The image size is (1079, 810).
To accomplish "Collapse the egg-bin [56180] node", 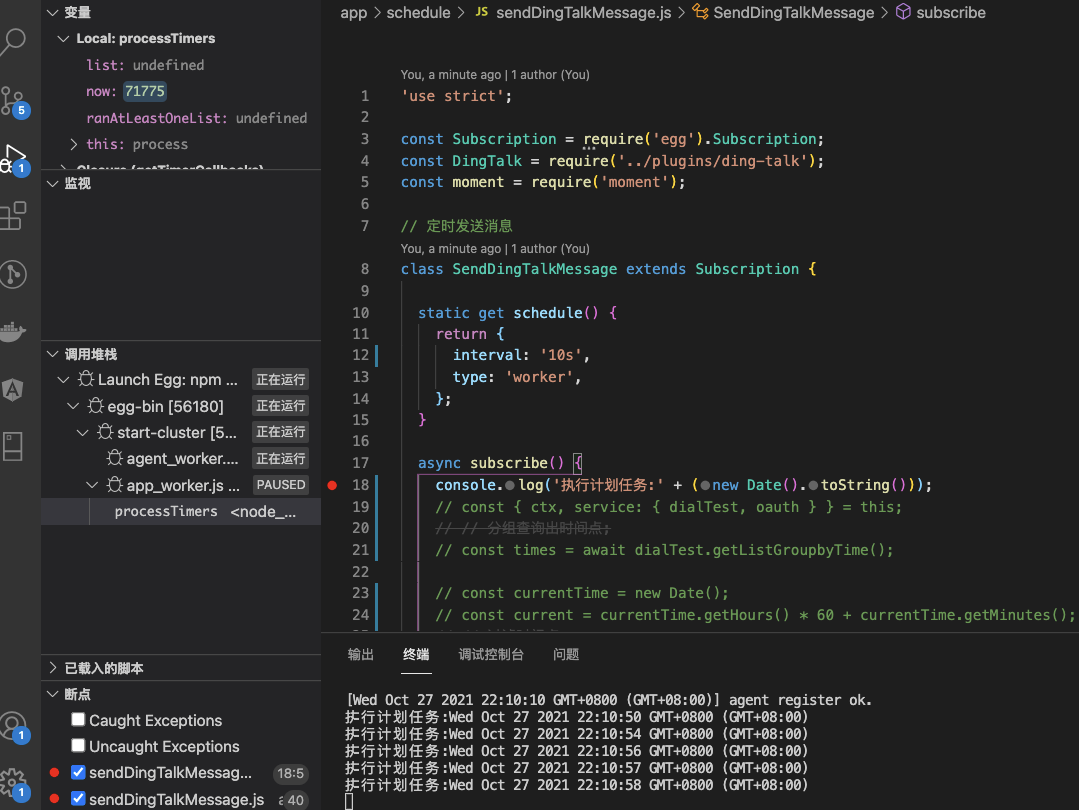I will click(x=73, y=406).
